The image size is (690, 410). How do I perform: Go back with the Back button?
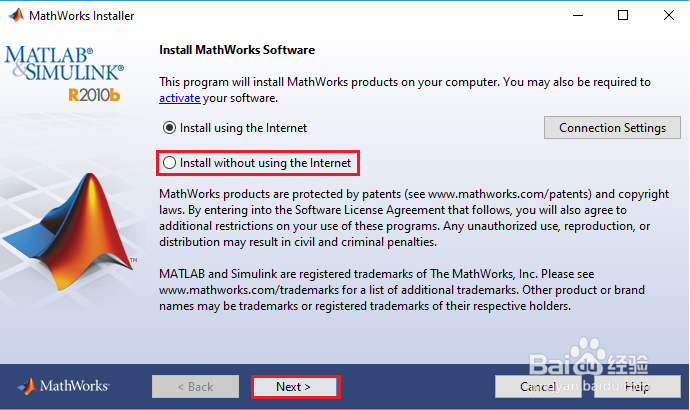(x=195, y=386)
